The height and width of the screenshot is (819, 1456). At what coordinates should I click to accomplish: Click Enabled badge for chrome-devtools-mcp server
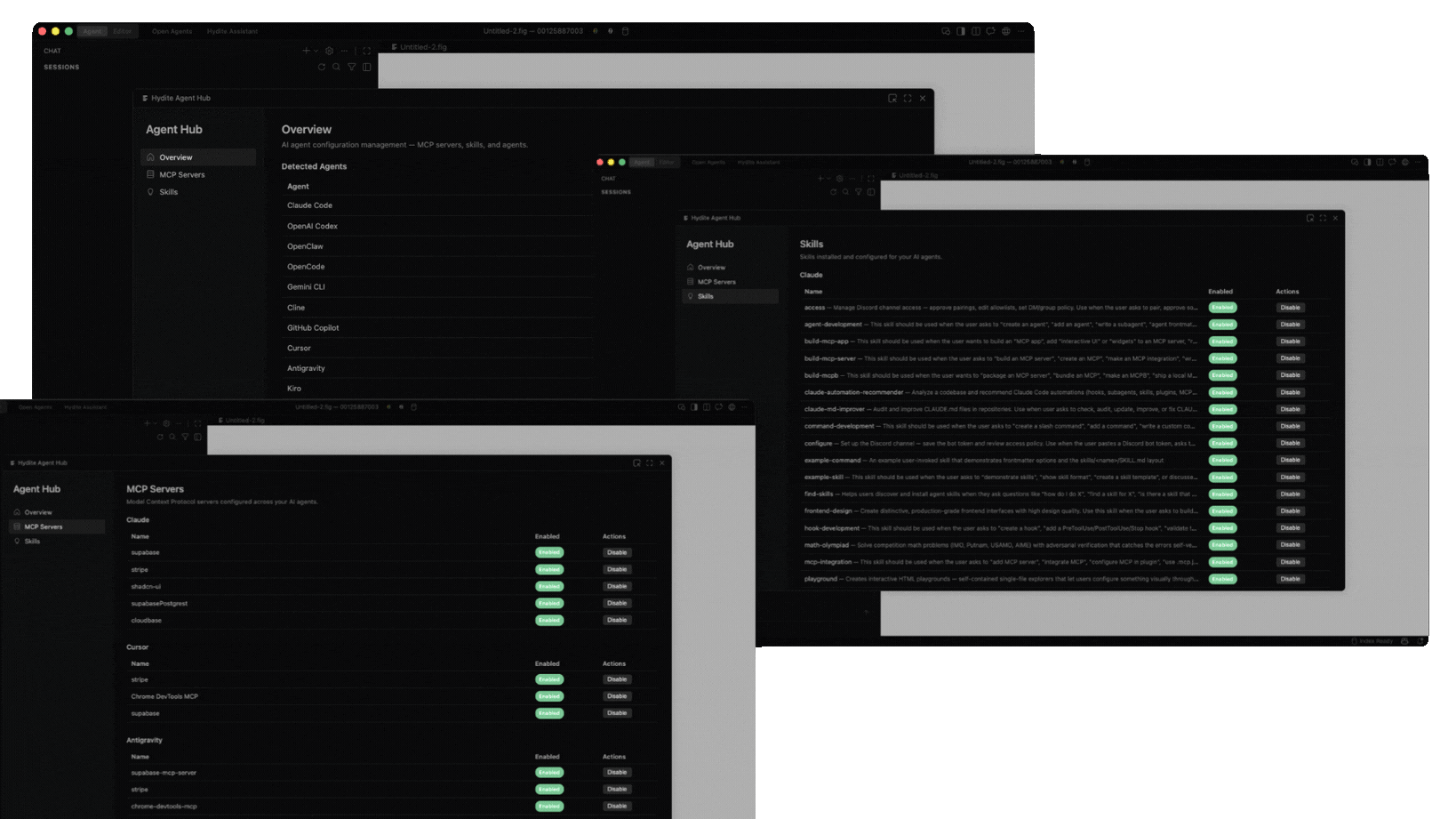point(549,807)
